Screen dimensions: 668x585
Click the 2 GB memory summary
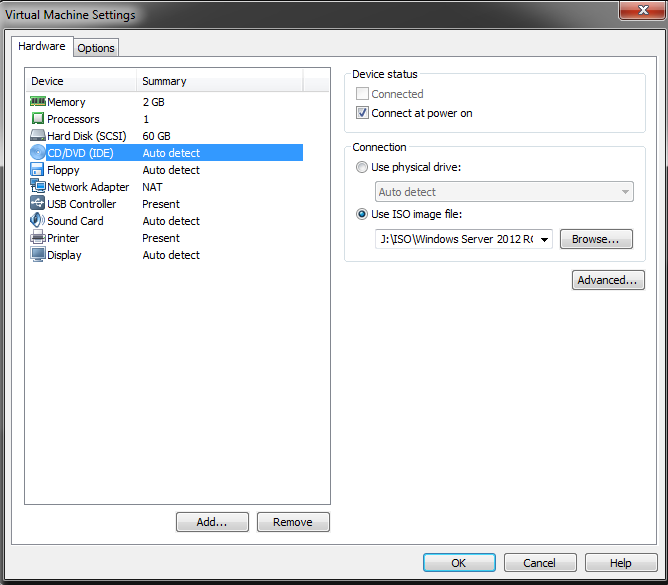pos(153,102)
